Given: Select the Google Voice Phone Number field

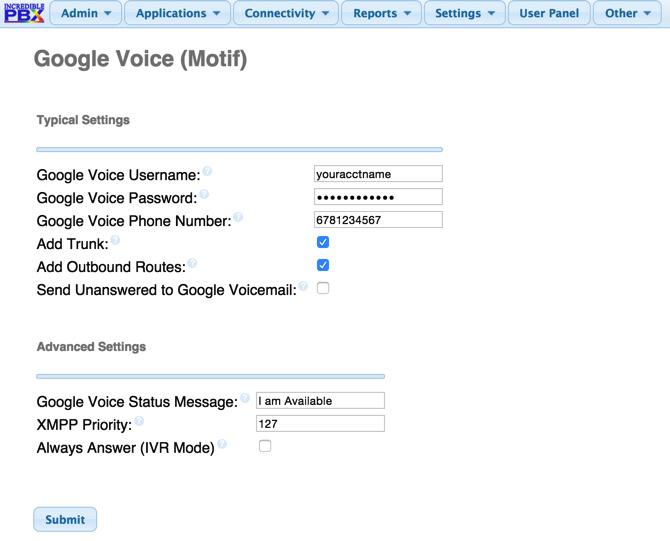Looking at the screenshot, I should pyautogui.click(x=378, y=220).
